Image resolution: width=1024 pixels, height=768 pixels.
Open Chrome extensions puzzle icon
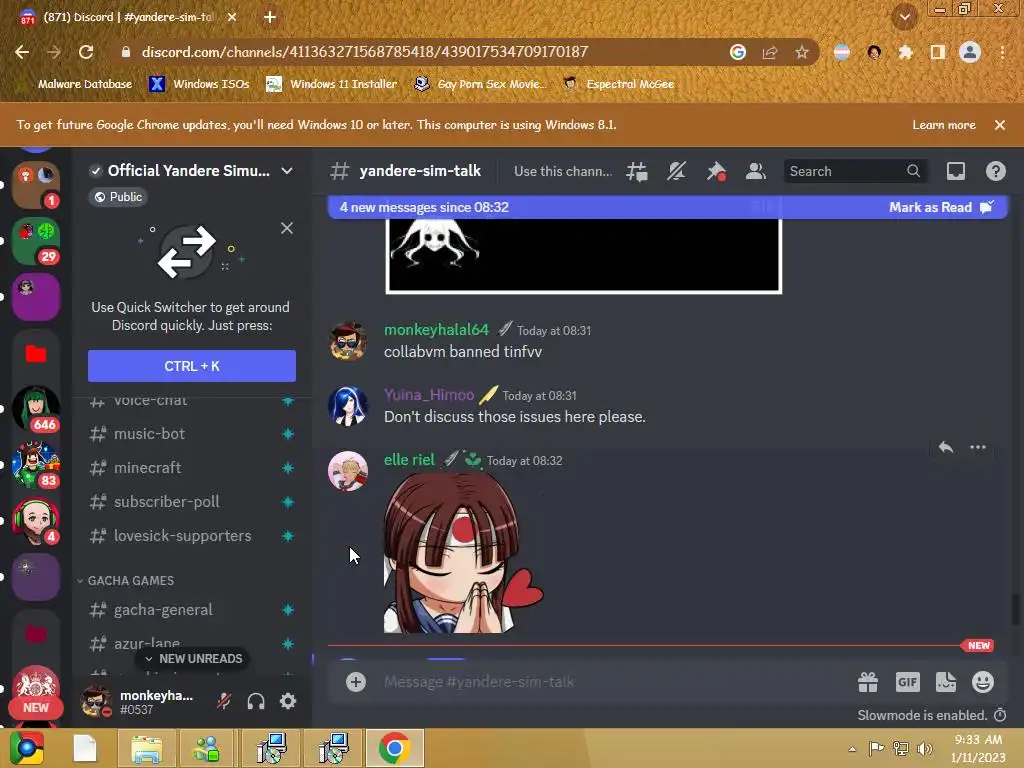(x=905, y=52)
